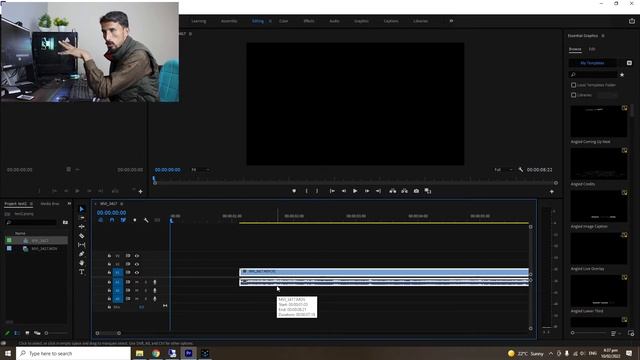Open playback resolution Full dropdown

pos(503,169)
